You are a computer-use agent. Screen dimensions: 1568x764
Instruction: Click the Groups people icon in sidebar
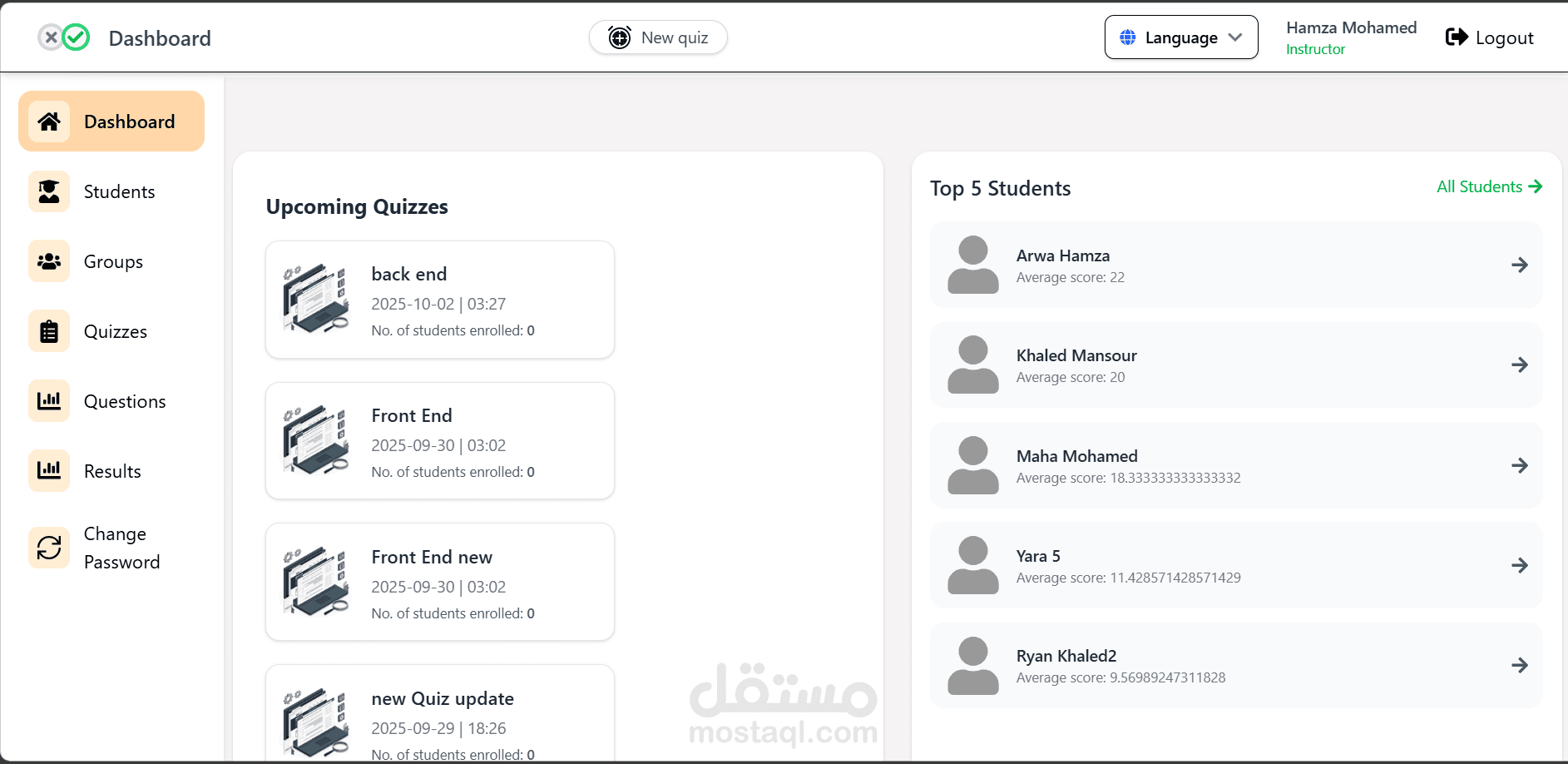click(49, 261)
